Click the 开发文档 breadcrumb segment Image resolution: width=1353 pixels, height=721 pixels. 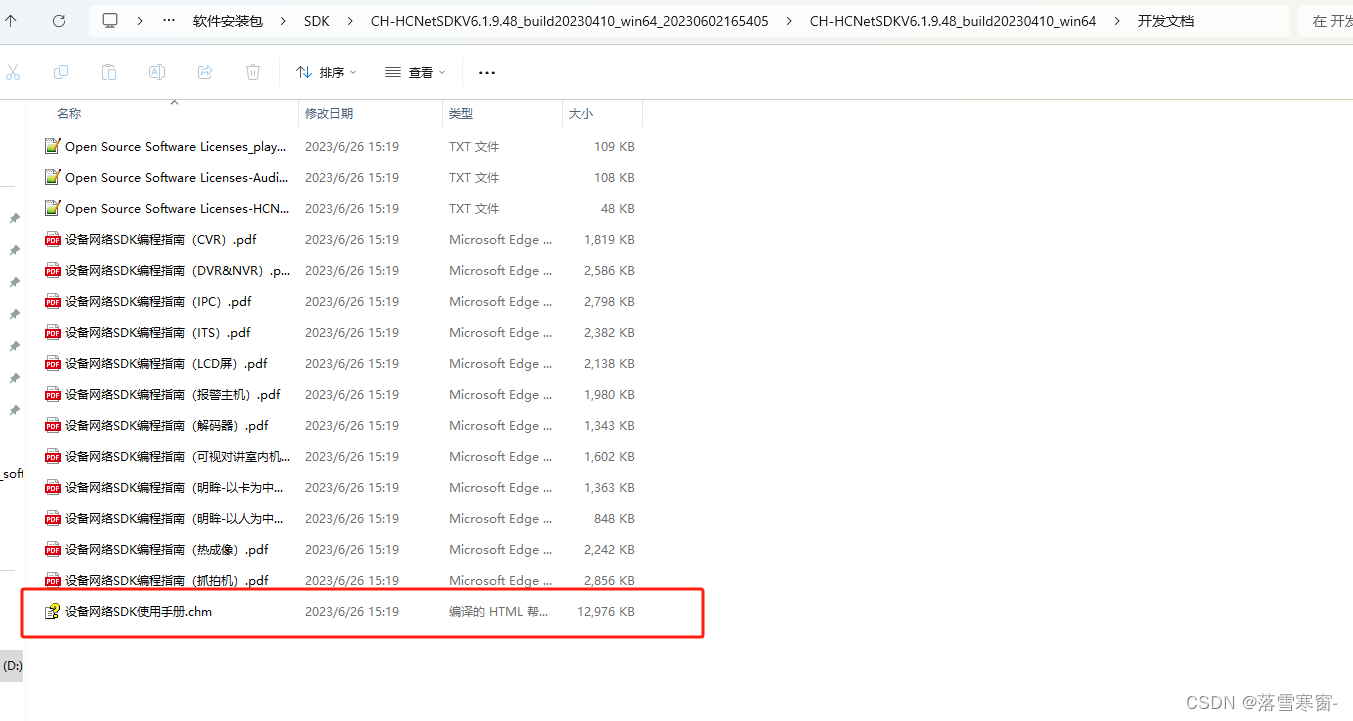1165,20
